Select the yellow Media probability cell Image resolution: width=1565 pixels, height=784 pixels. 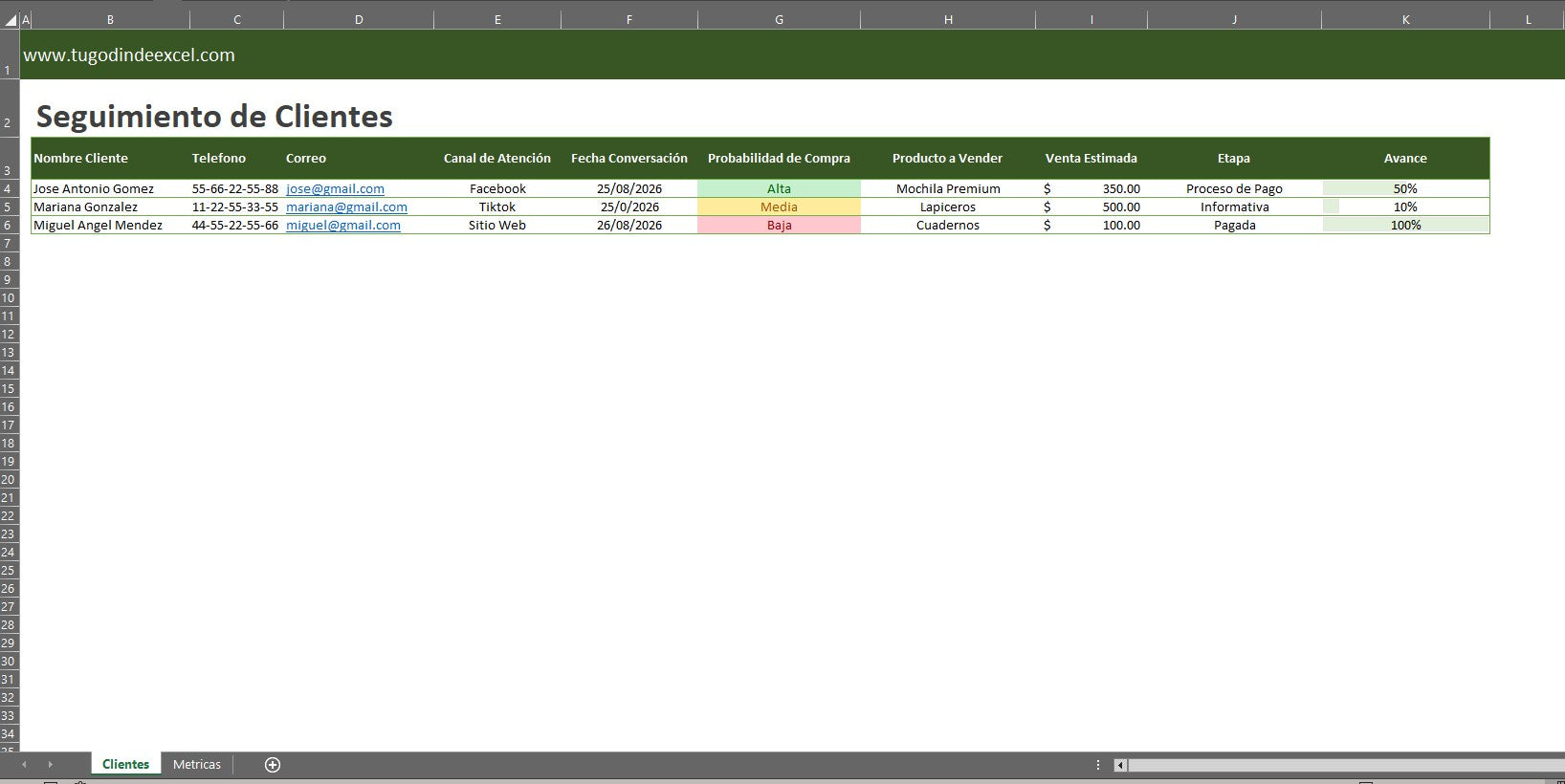[779, 207]
